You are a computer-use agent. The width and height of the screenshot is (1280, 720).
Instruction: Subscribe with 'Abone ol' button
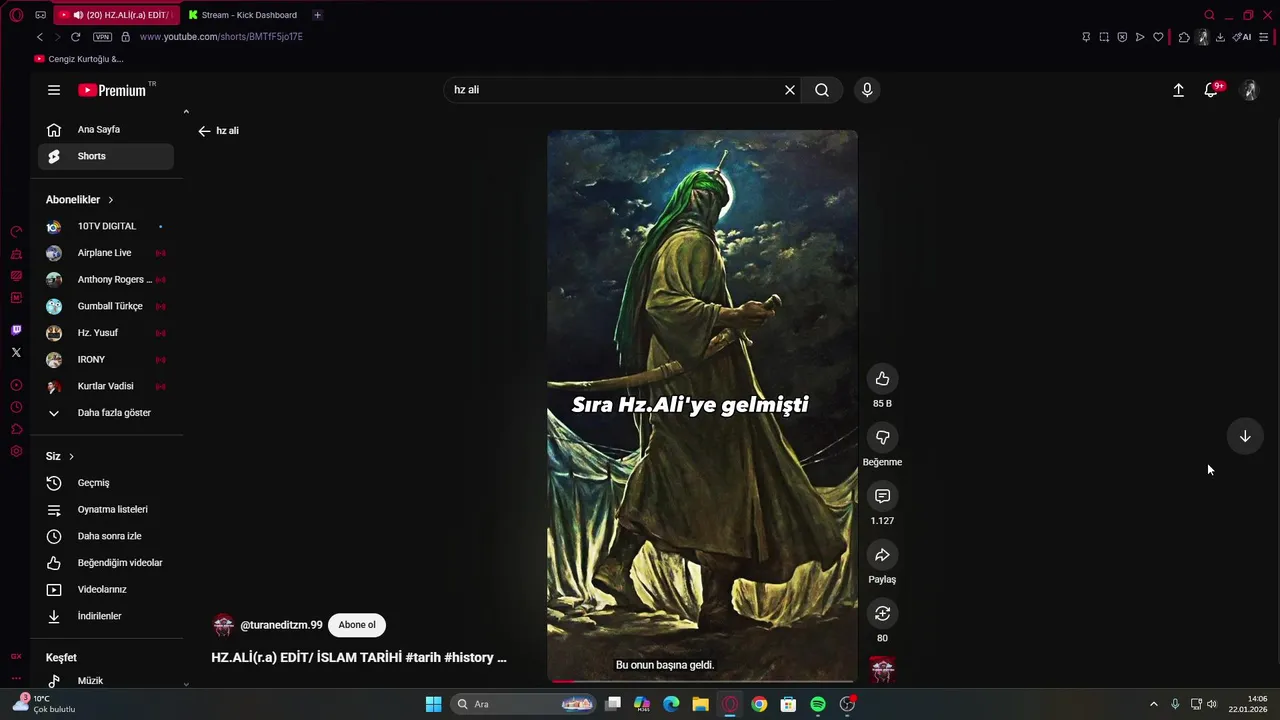357,625
